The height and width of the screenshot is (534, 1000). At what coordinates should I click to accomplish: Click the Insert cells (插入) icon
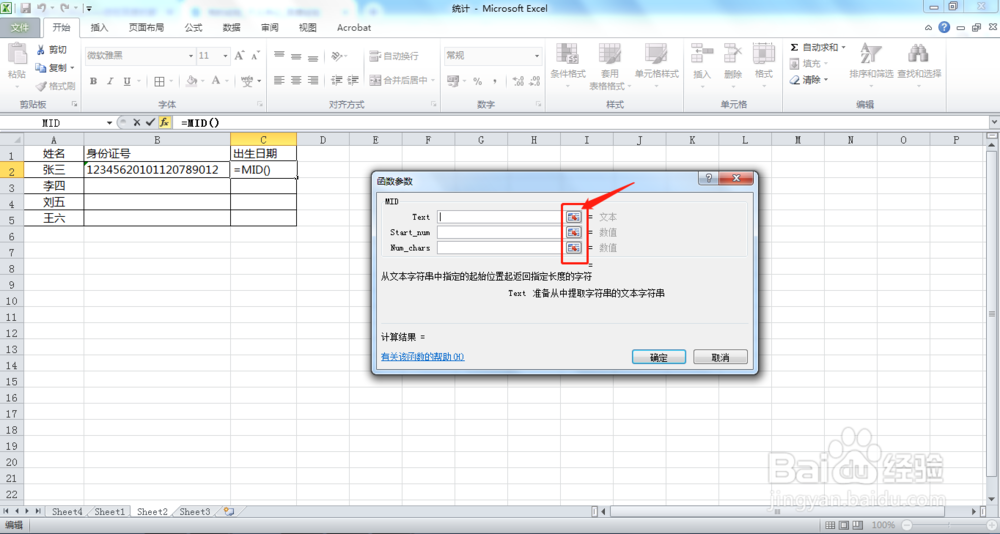(x=702, y=55)
